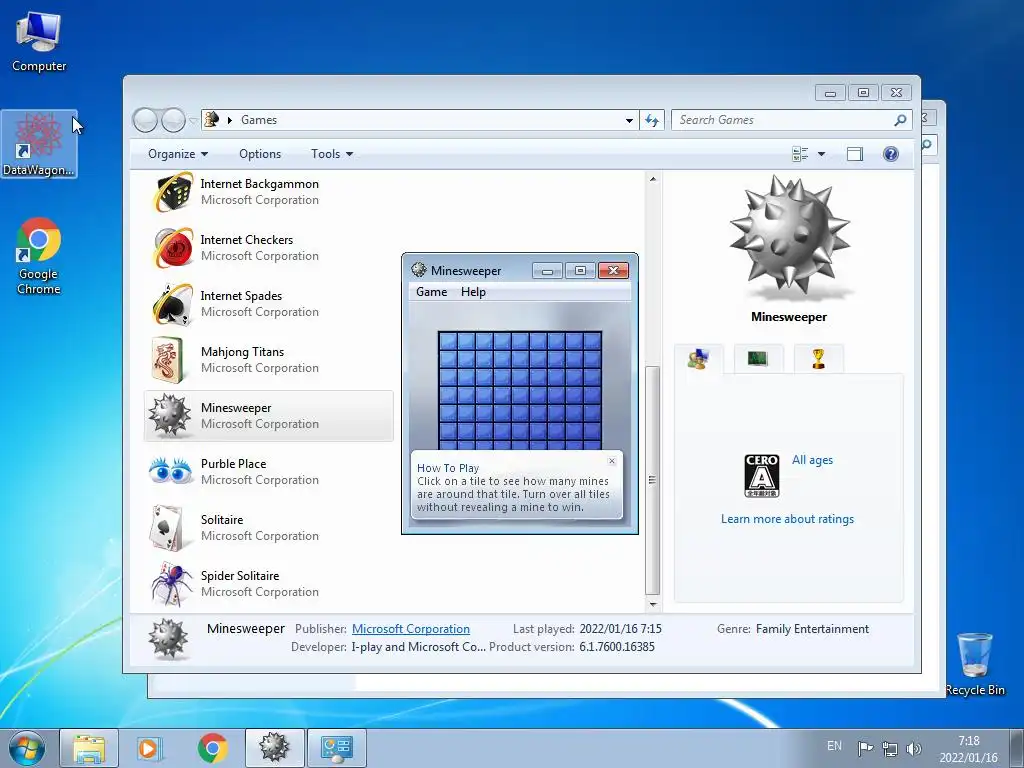
Task: Select the DataWagon desktop shortcut
Action: point(39,144)
